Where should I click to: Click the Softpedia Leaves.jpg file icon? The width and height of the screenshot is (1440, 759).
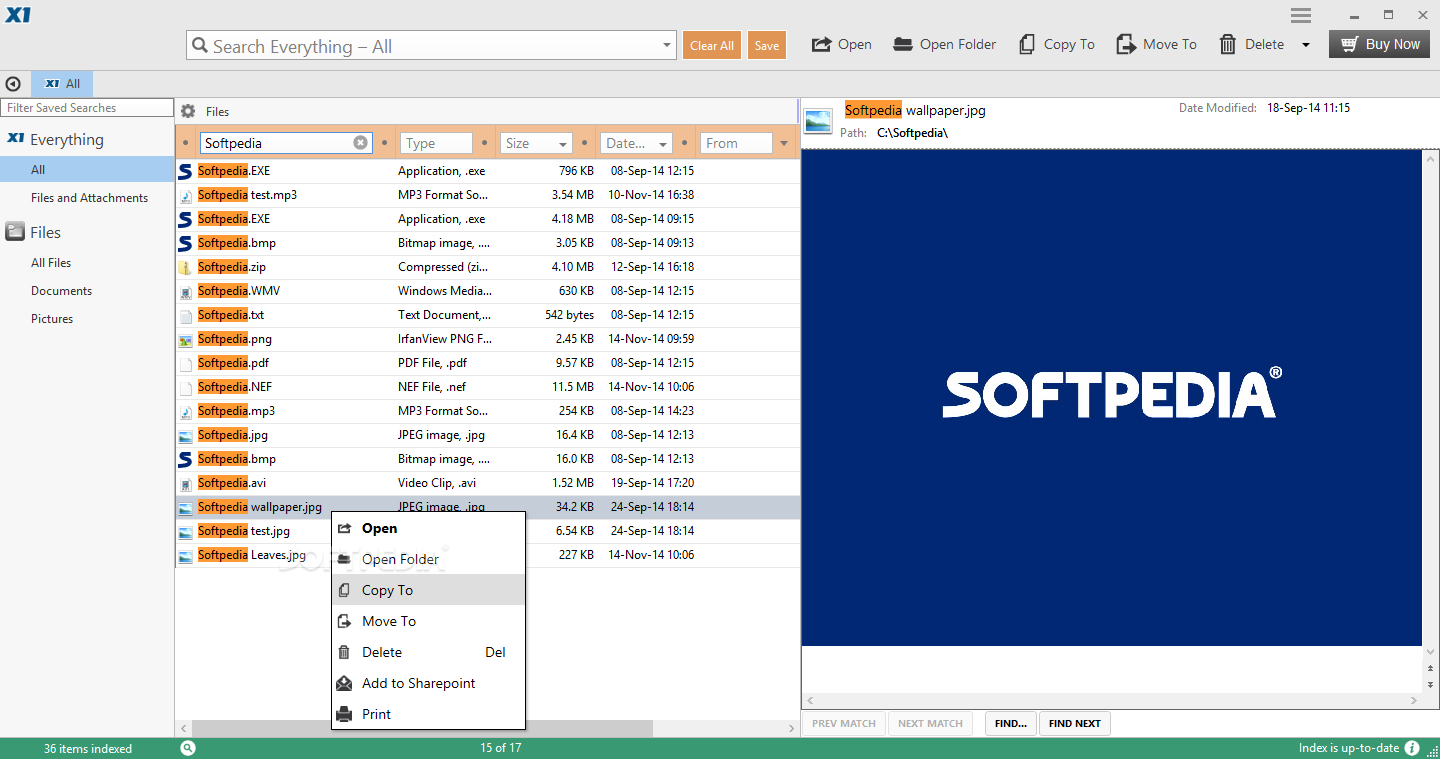pyautogui.click(x=185, y=555)
